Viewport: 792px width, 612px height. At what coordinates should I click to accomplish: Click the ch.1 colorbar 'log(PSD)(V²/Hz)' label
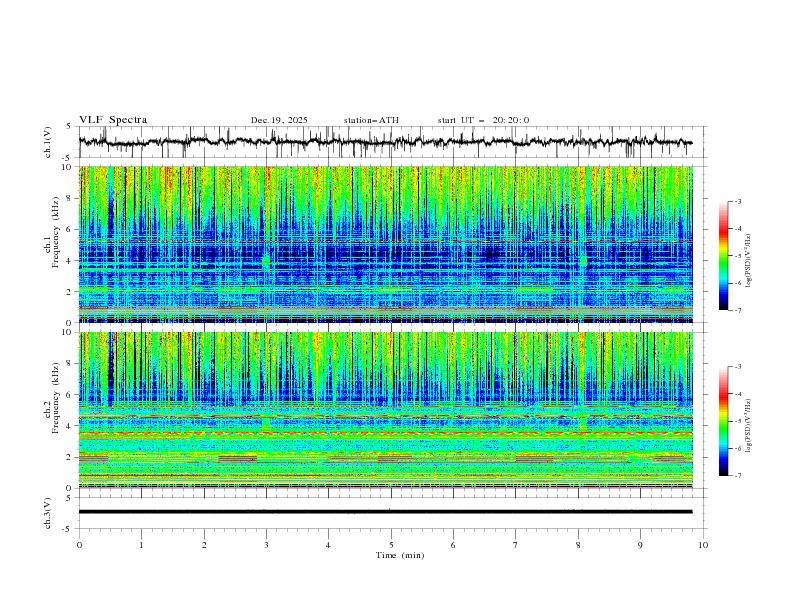tap(749, 261)
